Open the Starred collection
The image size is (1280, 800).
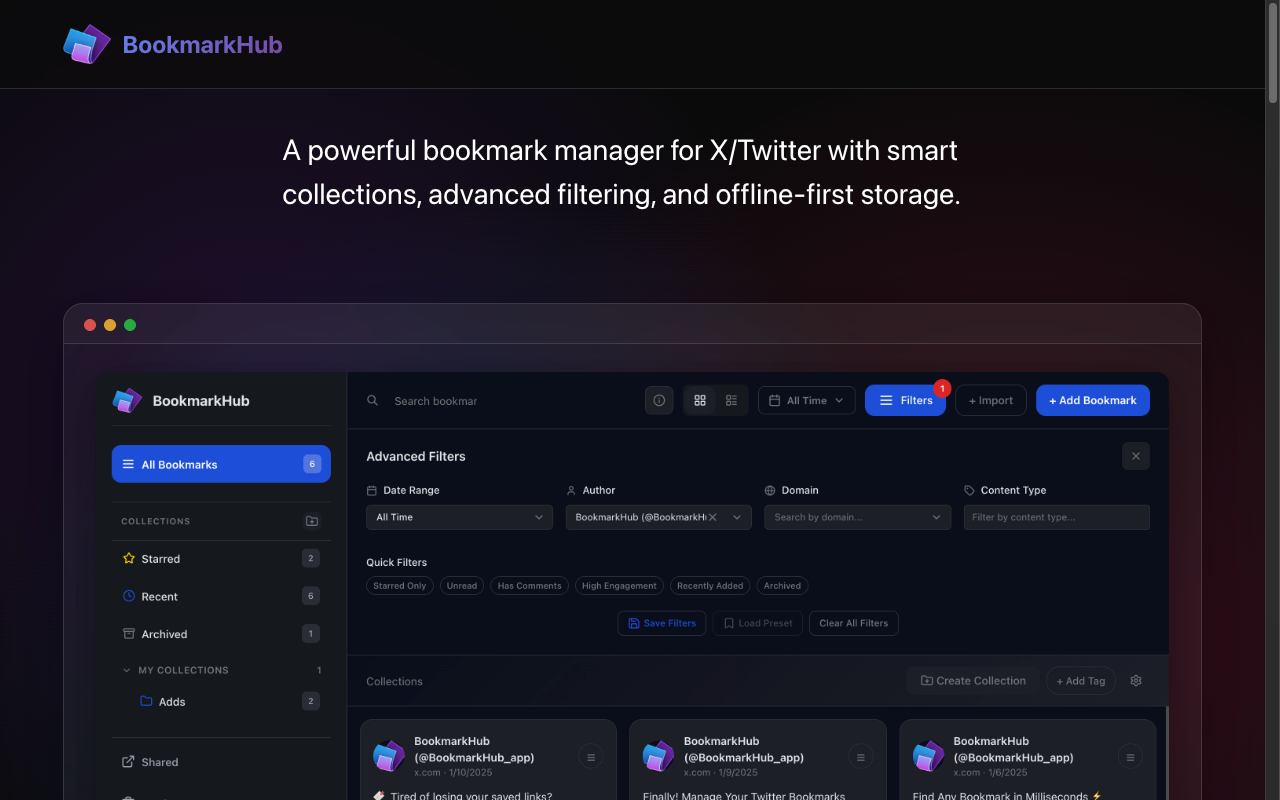(x=221, y=559)
